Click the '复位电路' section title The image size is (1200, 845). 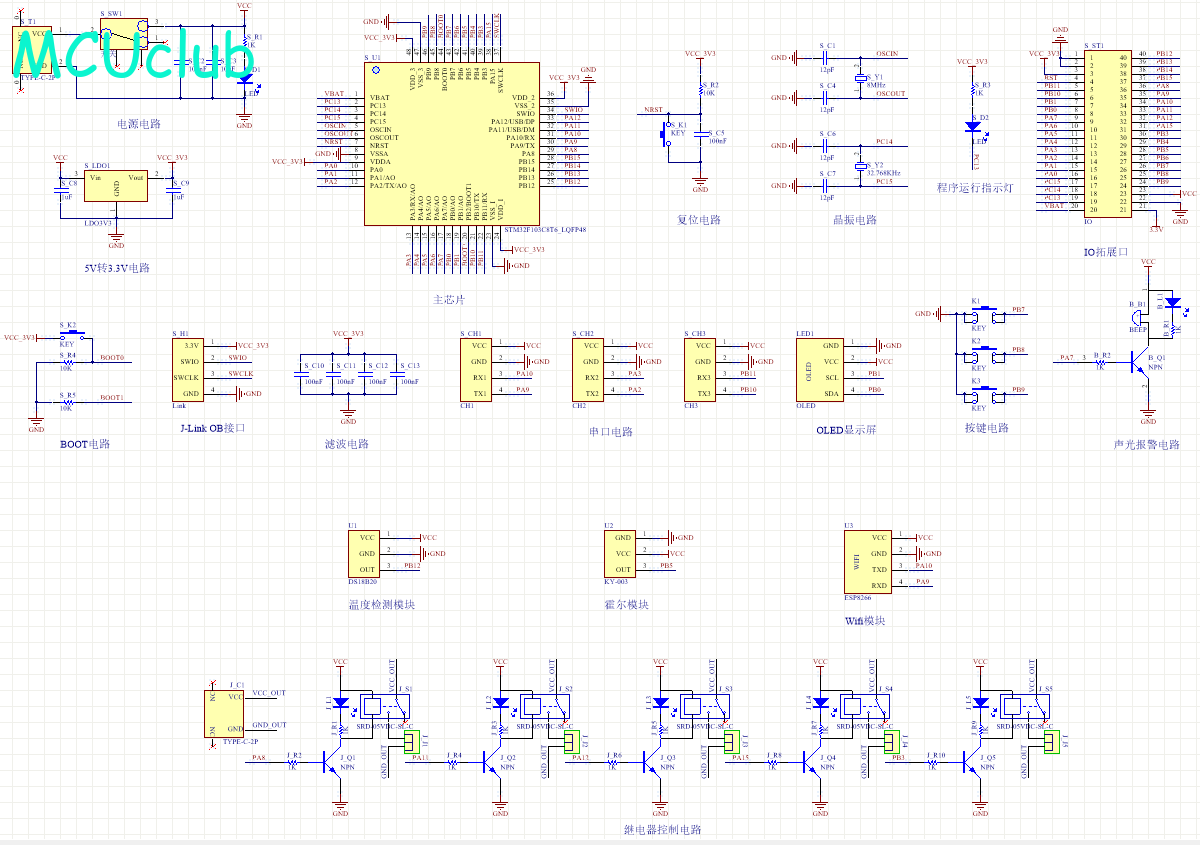click(699, 220)
